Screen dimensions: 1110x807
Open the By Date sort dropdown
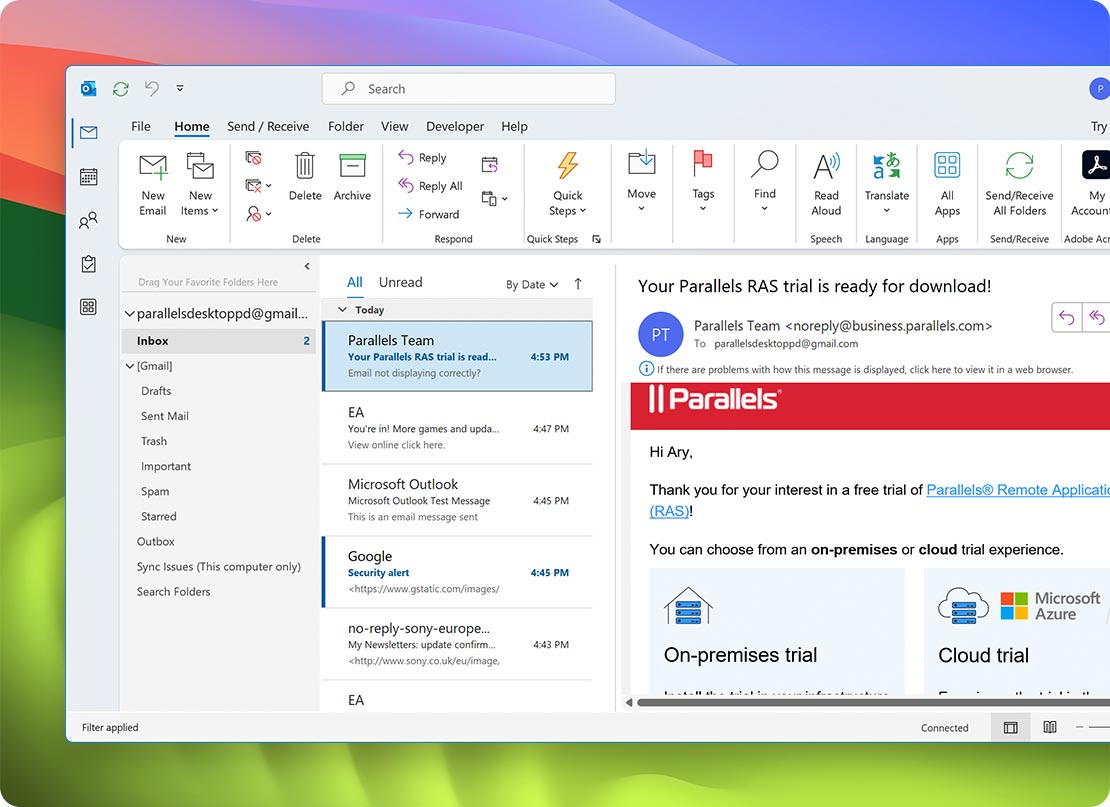(x=532, y=285)
